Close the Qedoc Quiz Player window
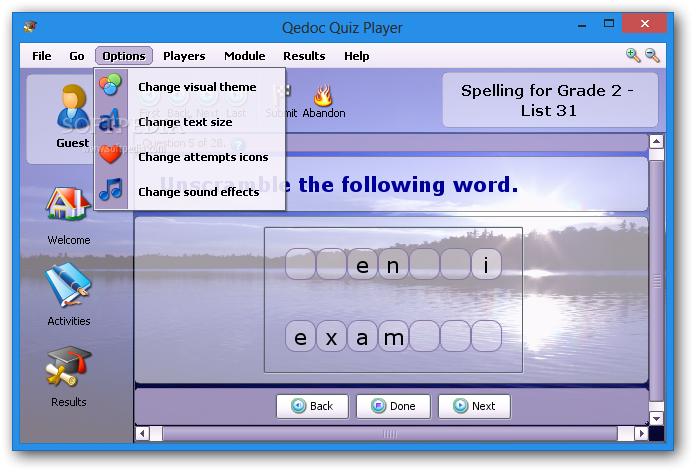 [x=644, y=23]
